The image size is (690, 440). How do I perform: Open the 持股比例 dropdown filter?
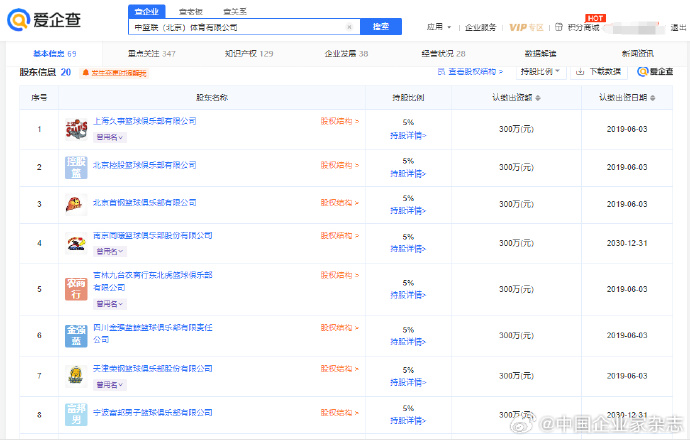[541, 71]
